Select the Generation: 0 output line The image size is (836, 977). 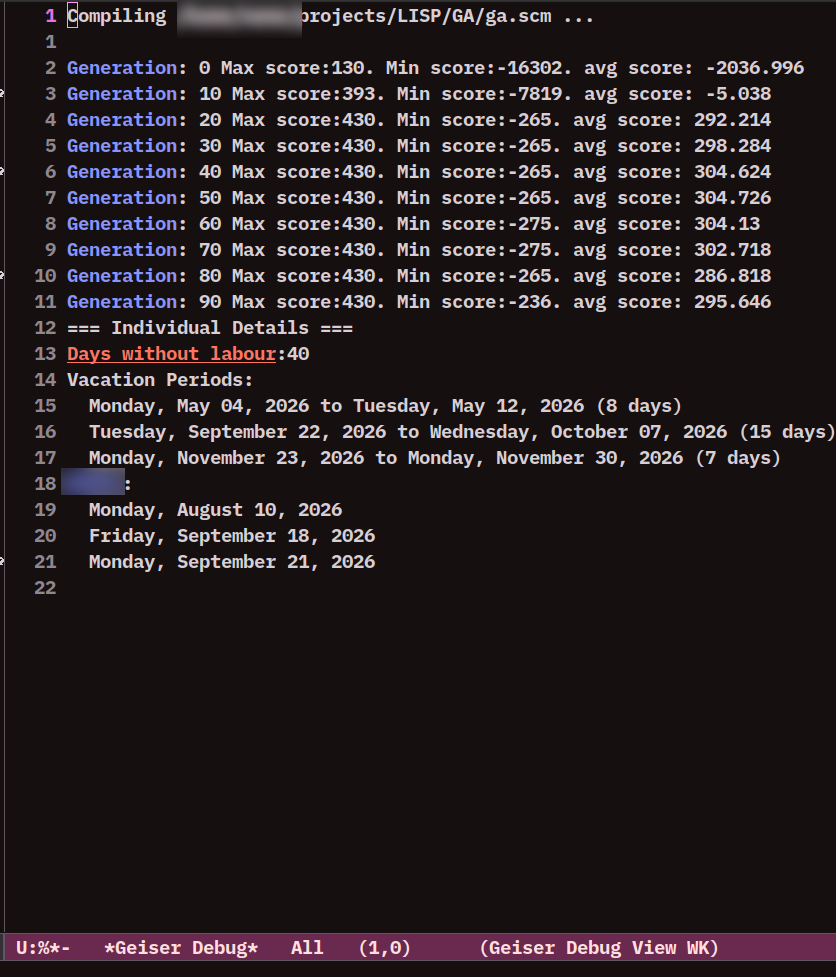pos(435,68)
